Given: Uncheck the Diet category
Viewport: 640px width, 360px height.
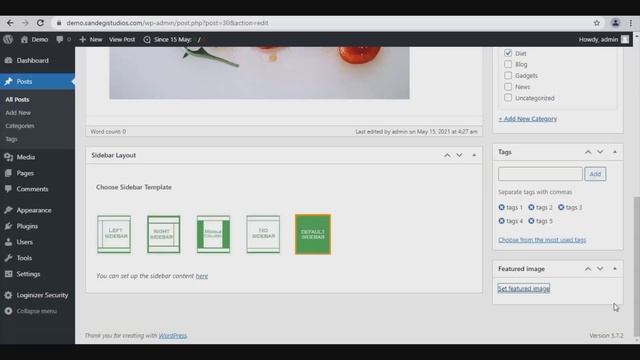Looking at the screenshot, I should 508,53.
